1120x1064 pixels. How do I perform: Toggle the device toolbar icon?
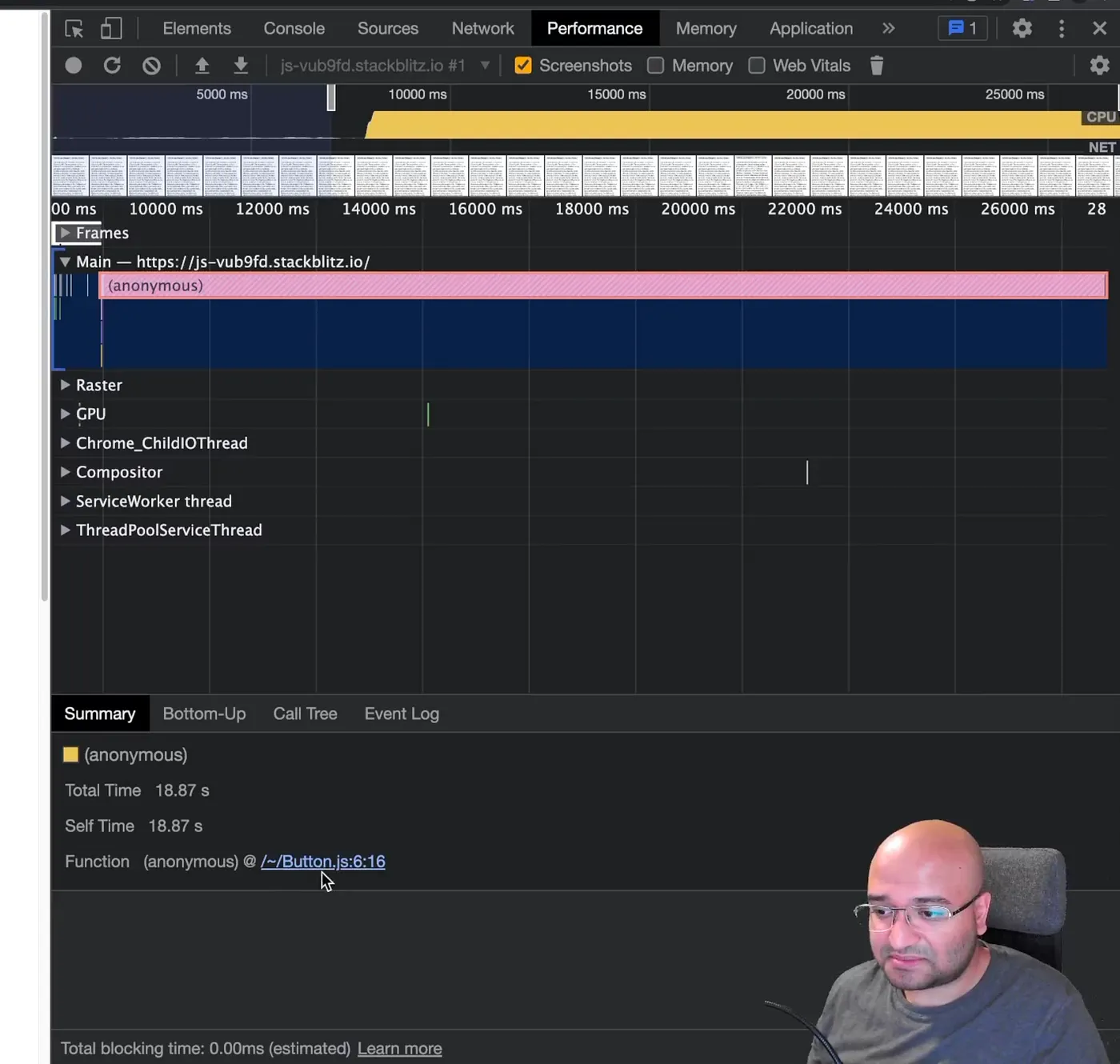(111, 29)
